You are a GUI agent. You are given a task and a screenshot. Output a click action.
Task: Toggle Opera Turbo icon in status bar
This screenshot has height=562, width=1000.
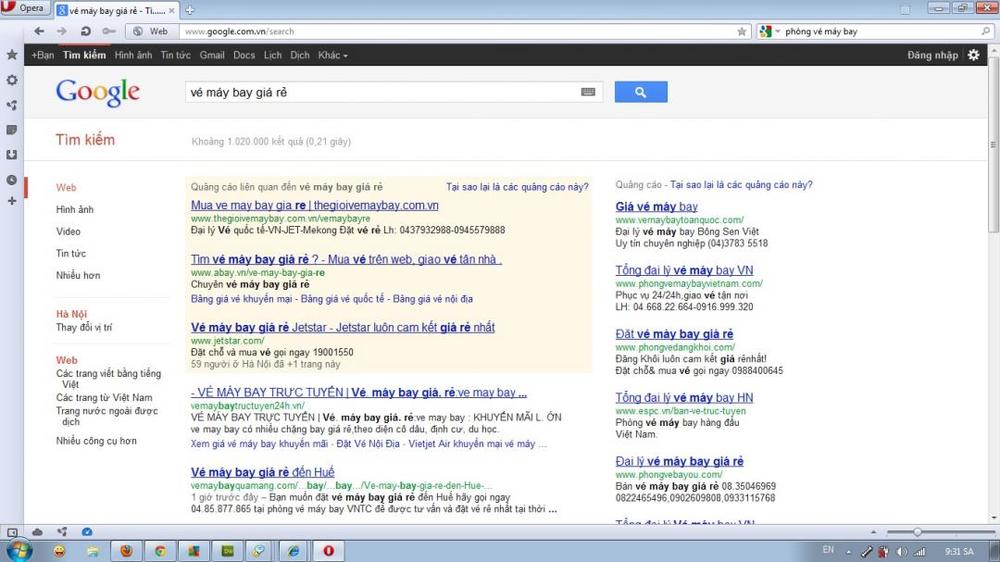tap(87, 532)
